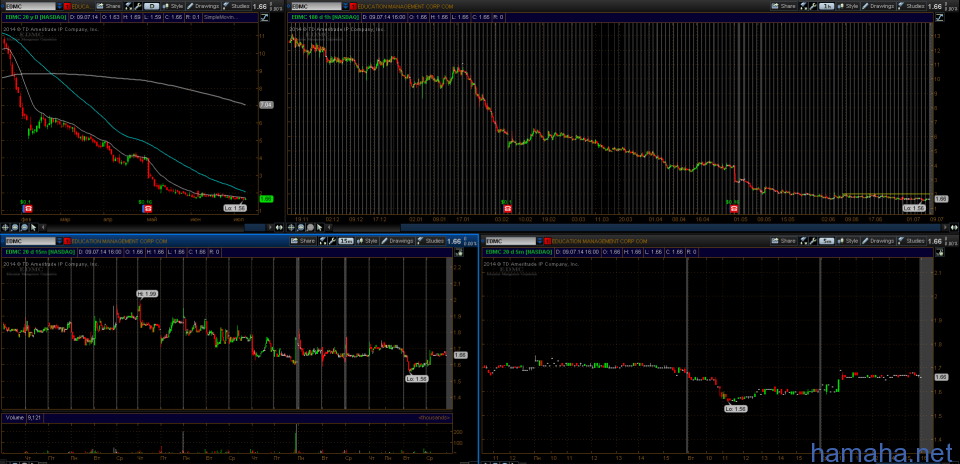Click zoom out magnifier below 1h chart

pyautogui.click(x=310, y=227)
